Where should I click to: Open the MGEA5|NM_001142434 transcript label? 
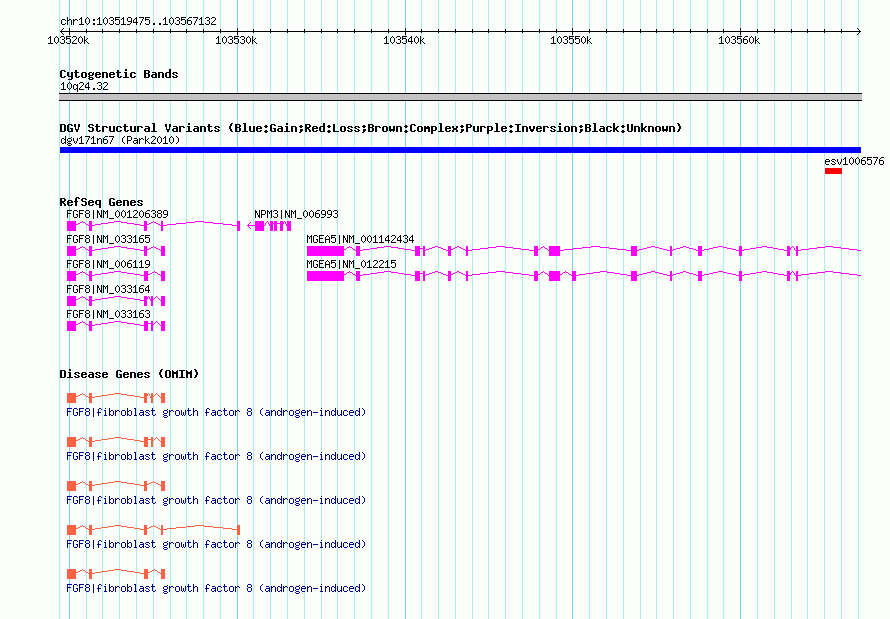(360, 239)
